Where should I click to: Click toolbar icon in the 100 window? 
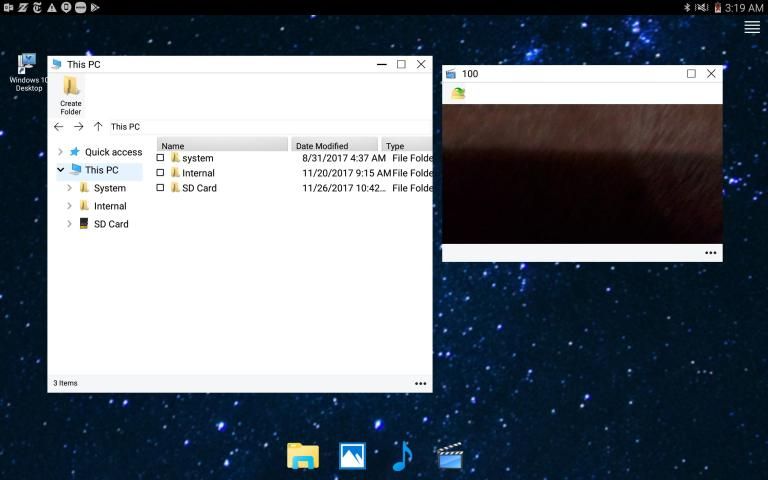(x=458, y=93)
